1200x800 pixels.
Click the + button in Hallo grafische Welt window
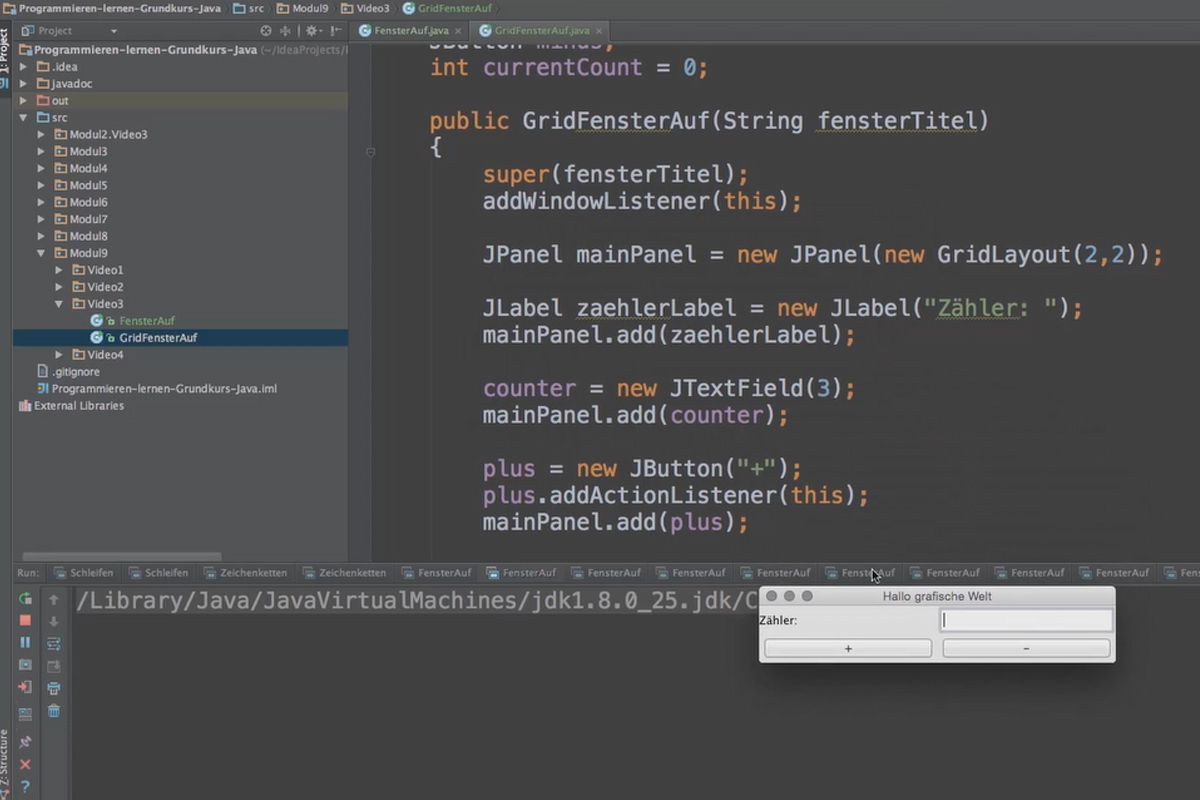pos(848,649)
